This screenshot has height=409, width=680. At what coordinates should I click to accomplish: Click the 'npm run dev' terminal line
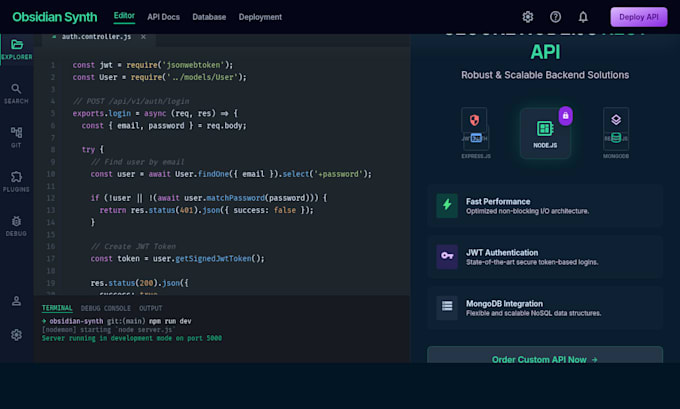tap(117, 321)
